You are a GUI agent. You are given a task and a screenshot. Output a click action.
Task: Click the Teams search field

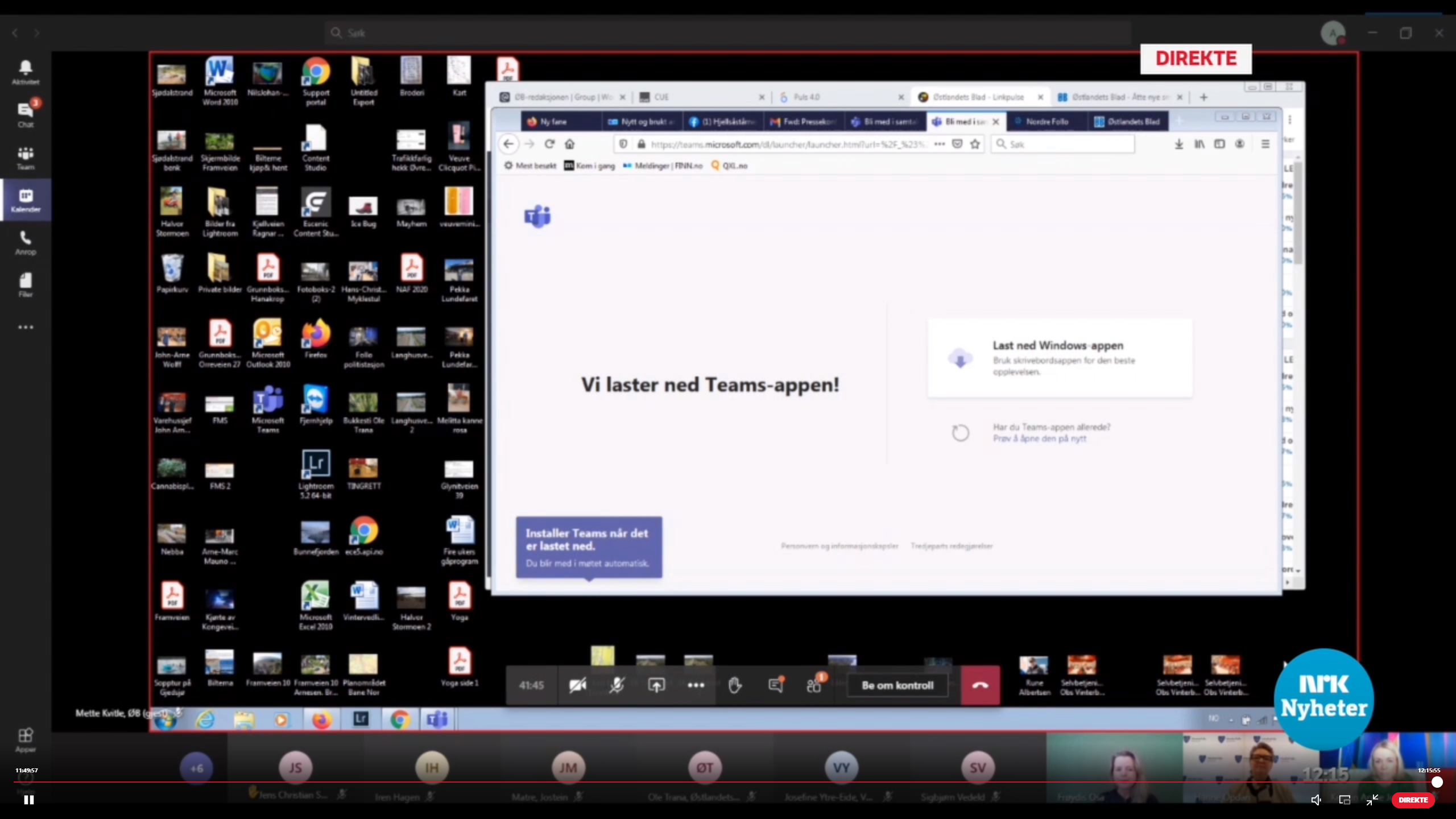[x=728, y=33]
